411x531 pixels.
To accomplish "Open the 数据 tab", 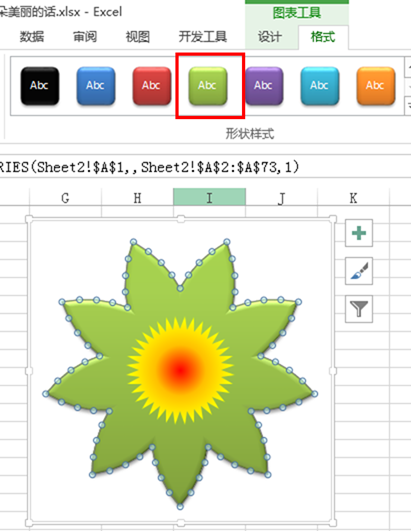I will pos(32,37).
